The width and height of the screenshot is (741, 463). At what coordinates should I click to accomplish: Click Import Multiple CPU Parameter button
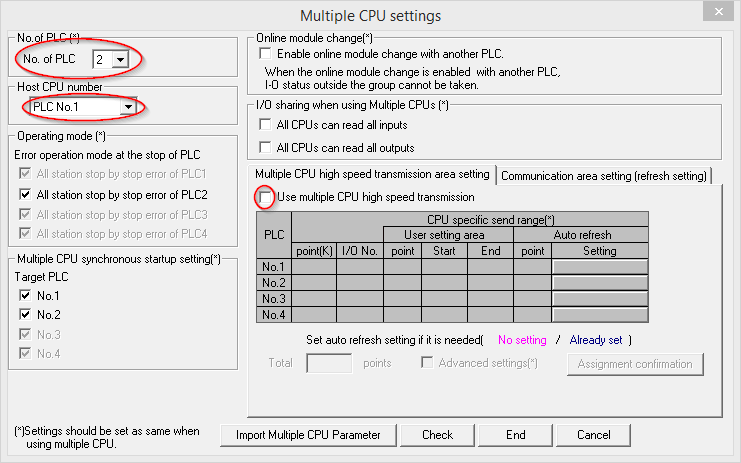pos(309,435)
